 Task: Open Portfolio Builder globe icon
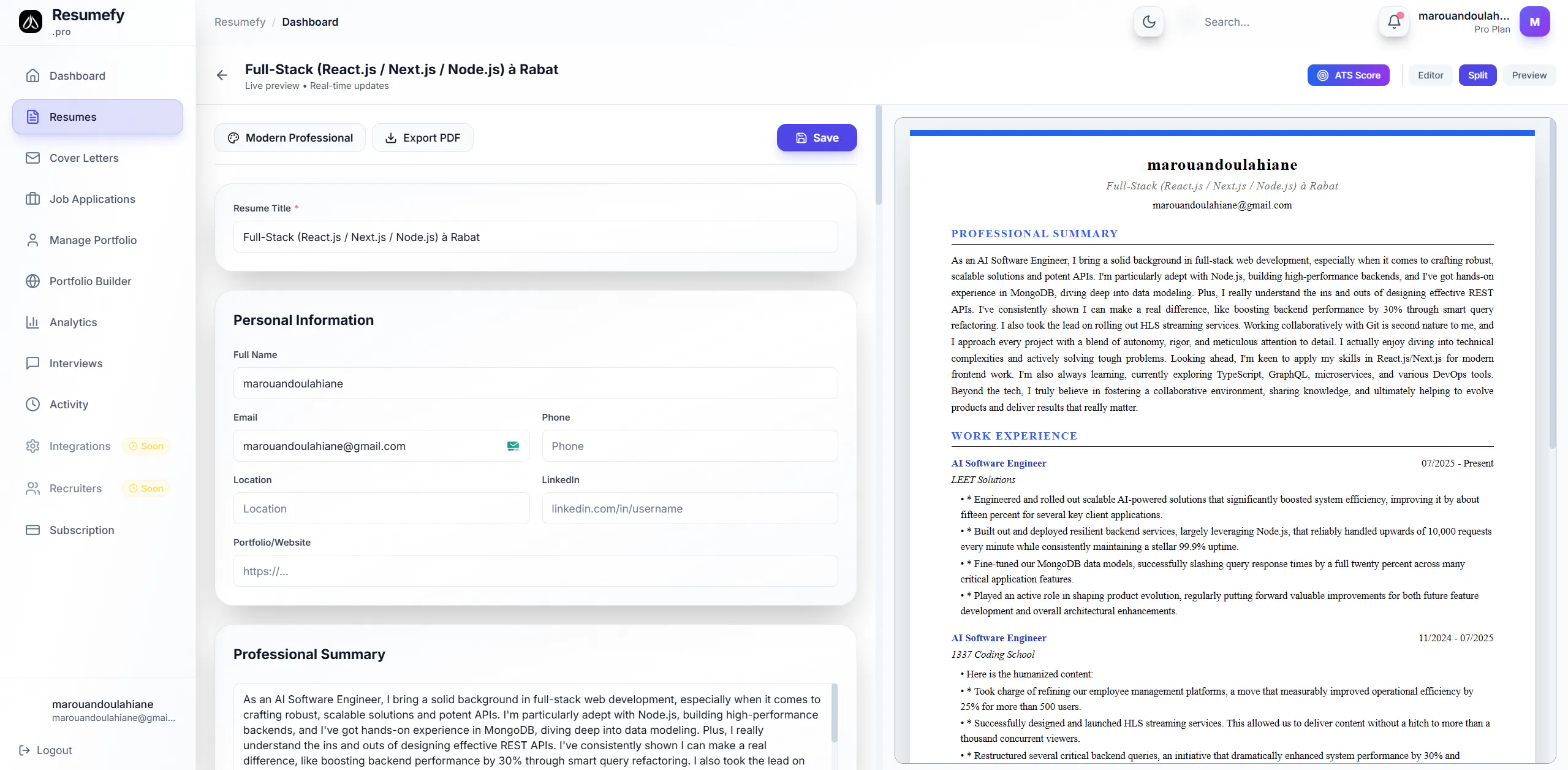click(x=32, y=281)
